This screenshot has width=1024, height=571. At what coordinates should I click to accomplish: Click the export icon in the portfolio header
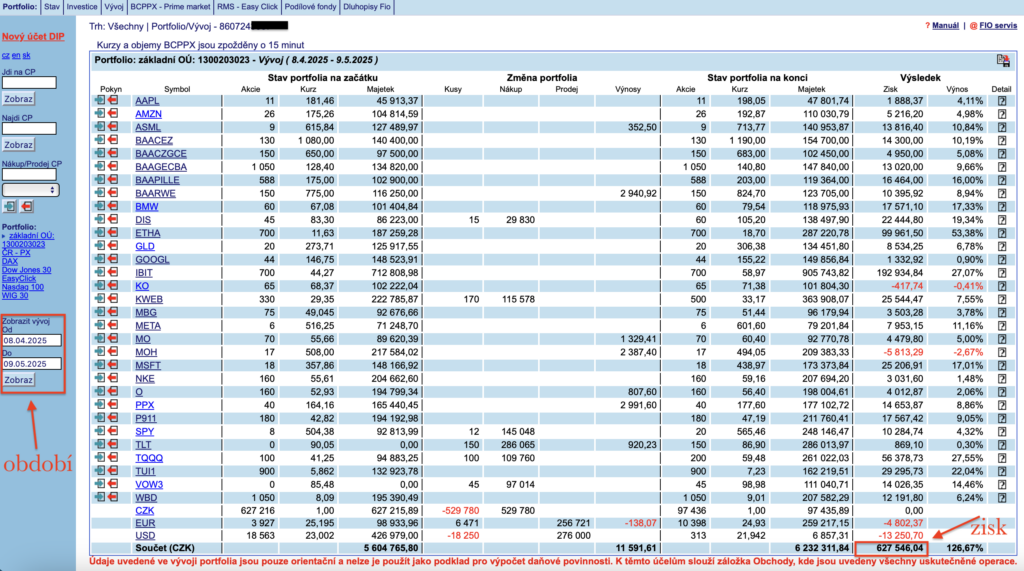coord(1003,61)
